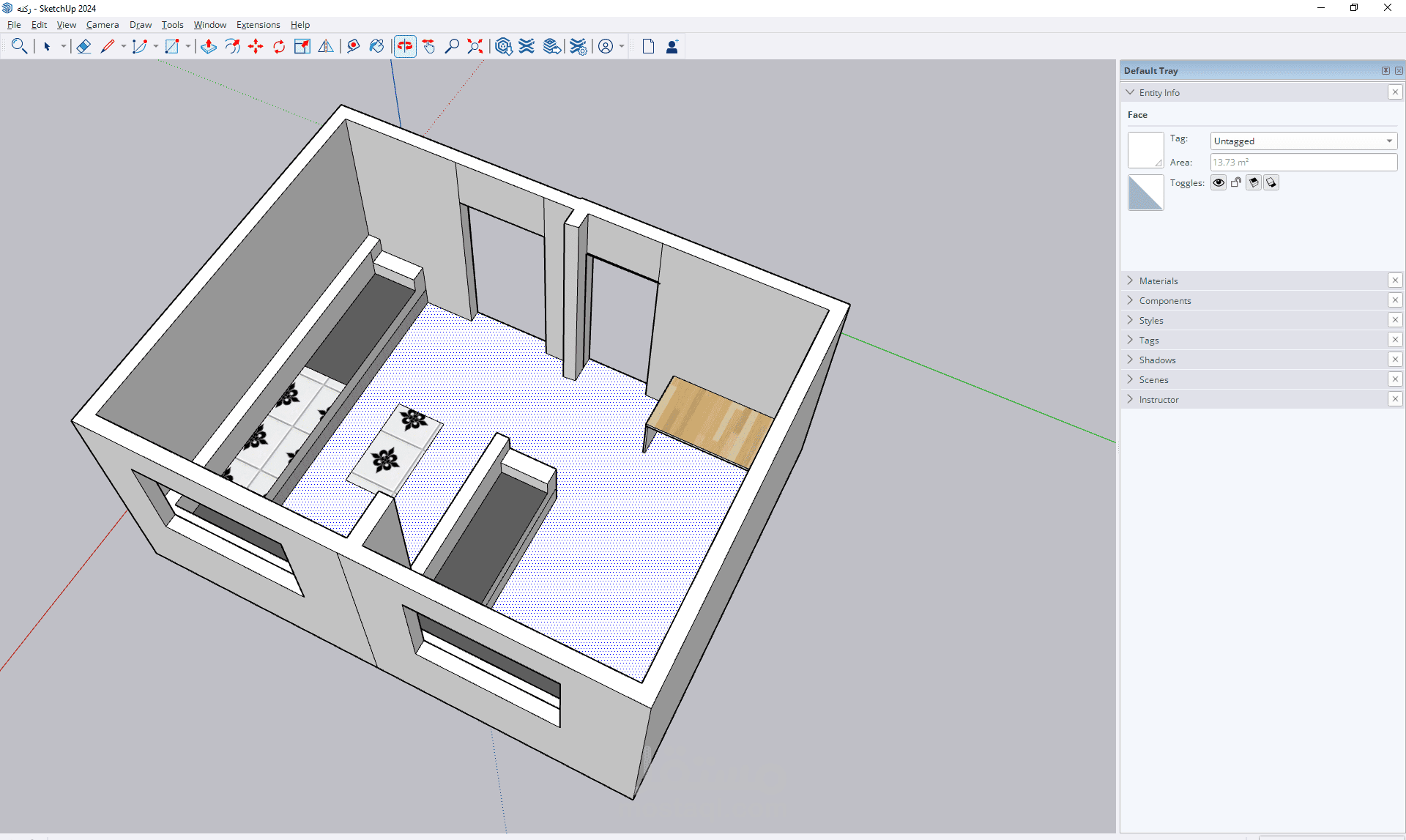
Task: Select the Tape Measure tool
Action: (354, 47)
